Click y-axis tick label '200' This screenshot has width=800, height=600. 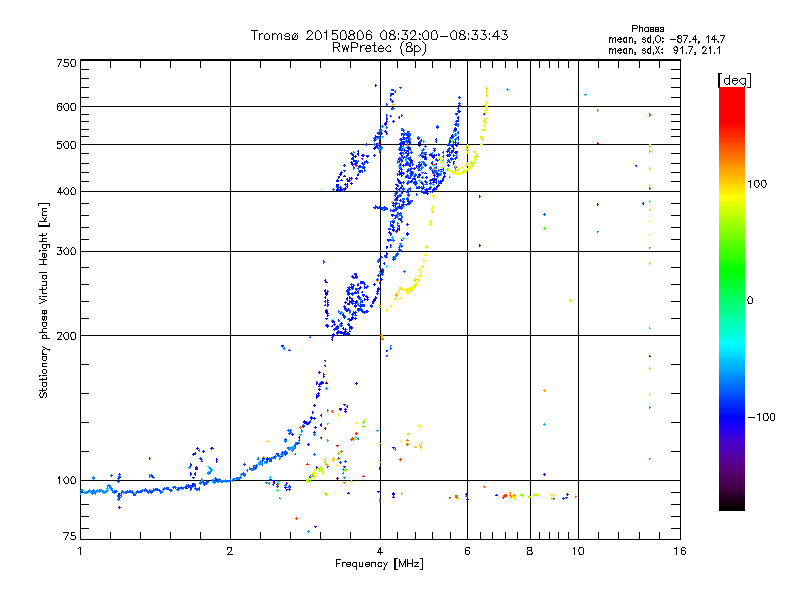[x=66, y=336]
